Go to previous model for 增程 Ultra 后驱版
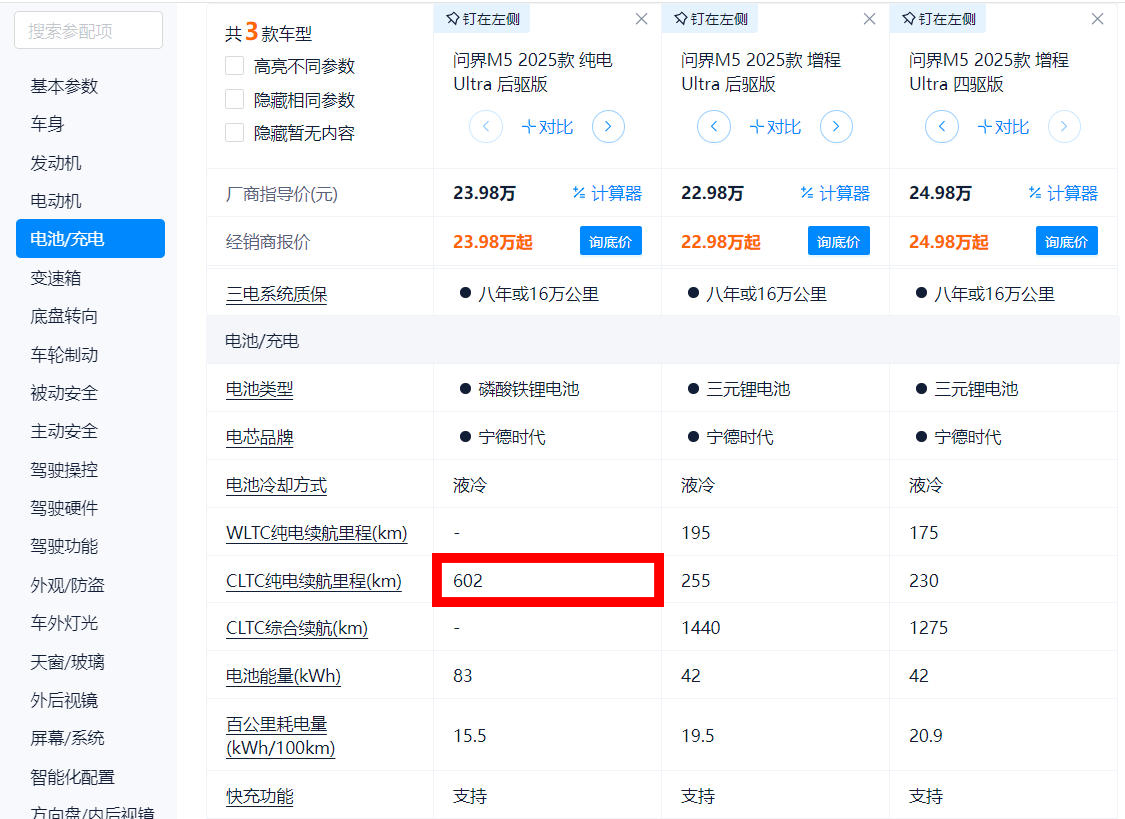1125x819 pixels. 714,127
